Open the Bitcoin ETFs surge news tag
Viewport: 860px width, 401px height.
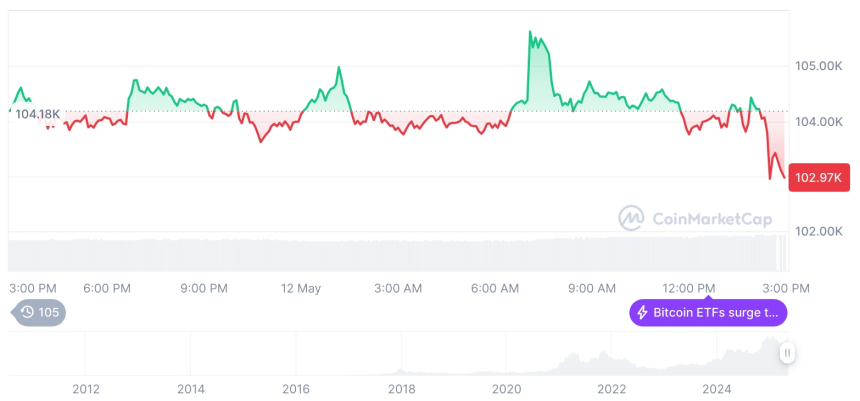709,313
